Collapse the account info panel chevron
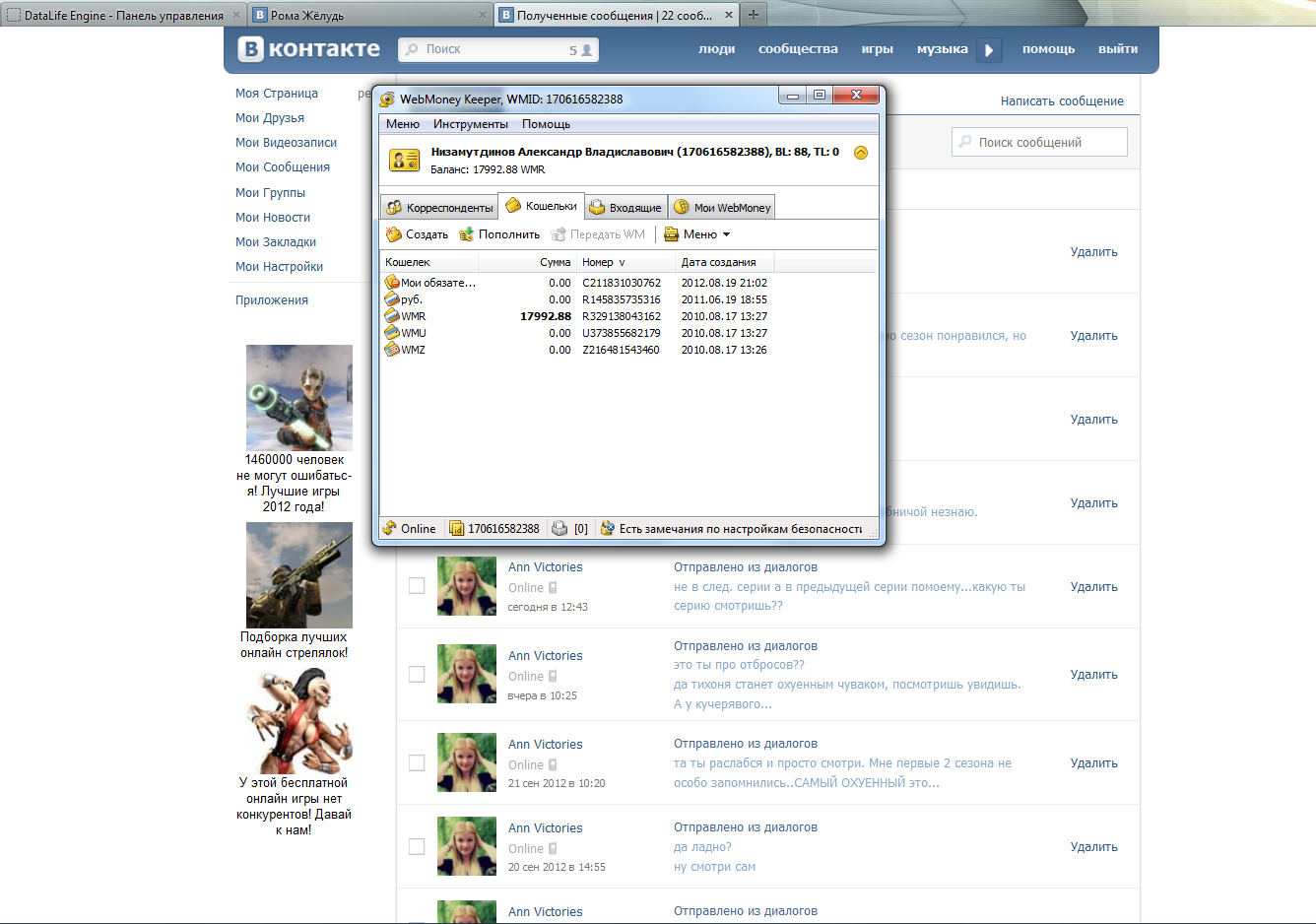 pos(860,153)
